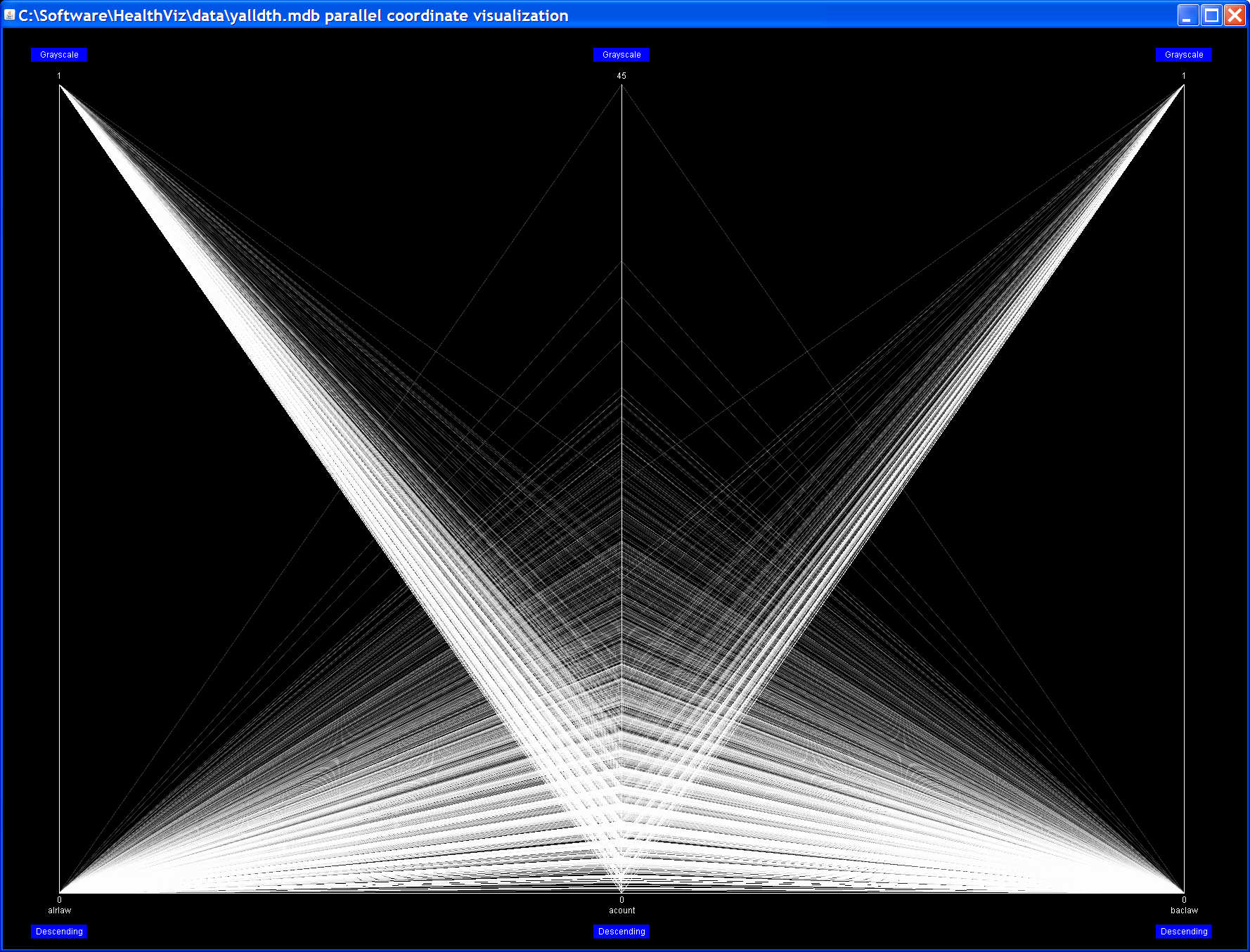The image size is (1250, 952).
Task: Maximize the parallel coordinate visualization window
Action: 1211,15
